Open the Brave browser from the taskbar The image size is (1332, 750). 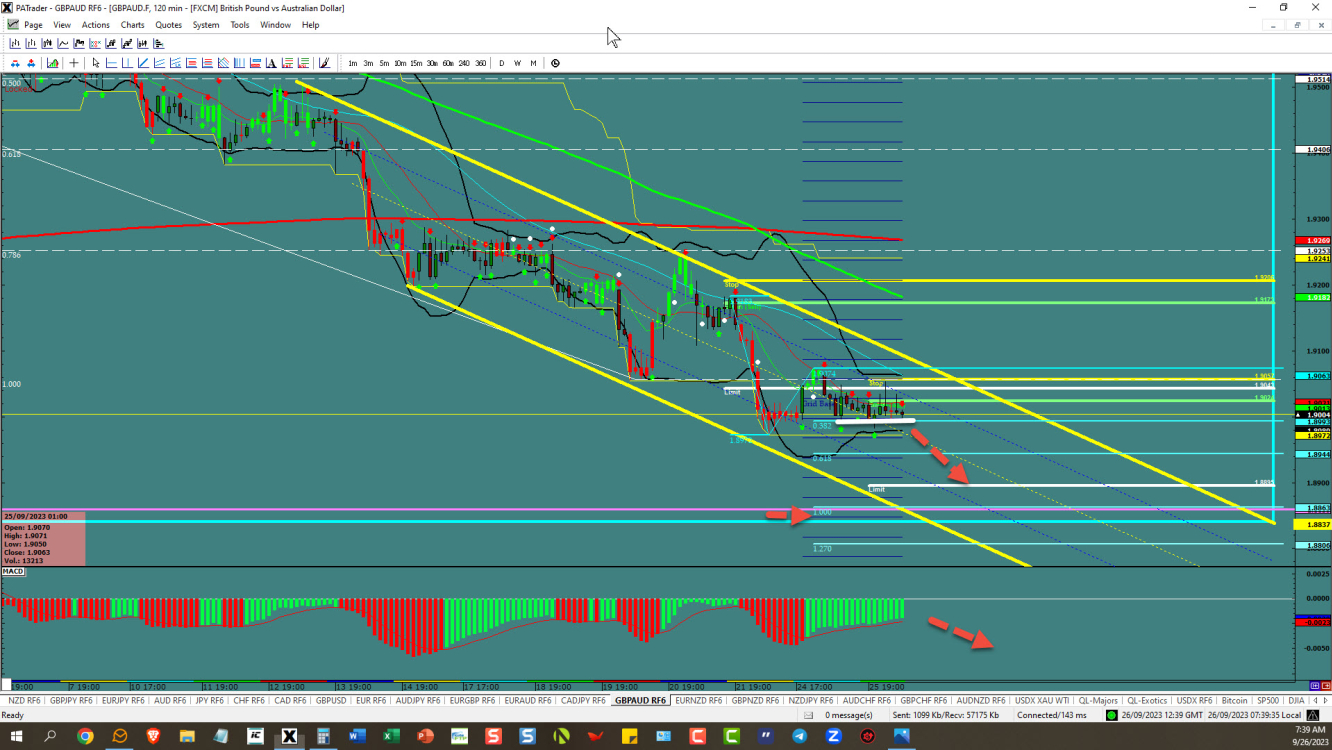coord(153,736)
